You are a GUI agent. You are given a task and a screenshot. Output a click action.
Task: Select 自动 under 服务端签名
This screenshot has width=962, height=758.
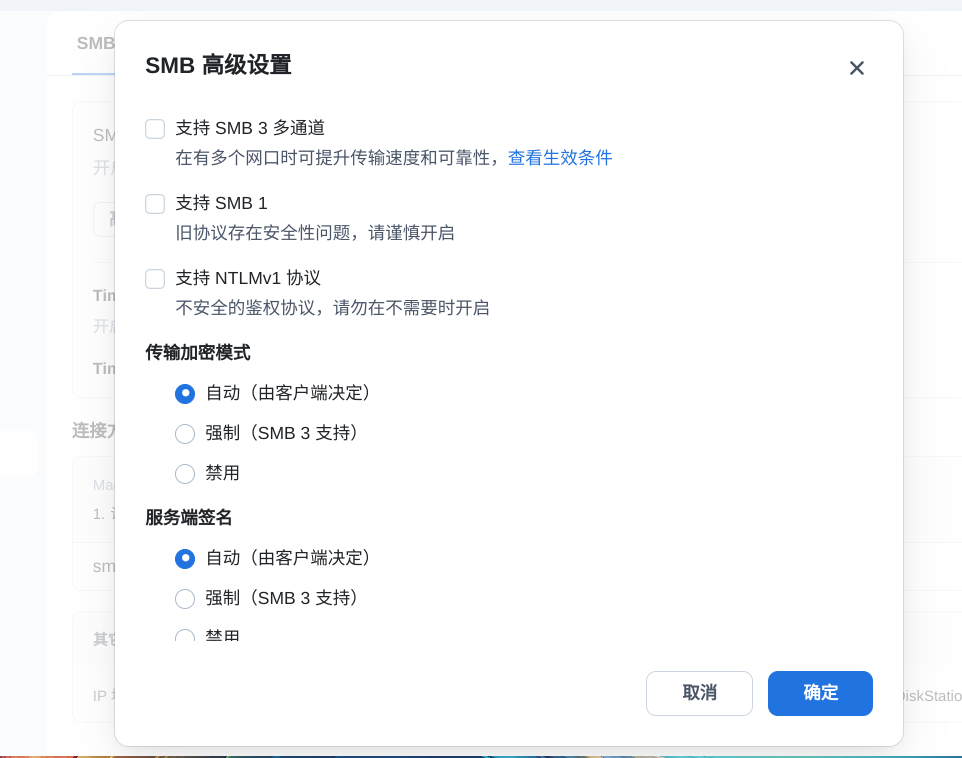[x=185, y=559]
